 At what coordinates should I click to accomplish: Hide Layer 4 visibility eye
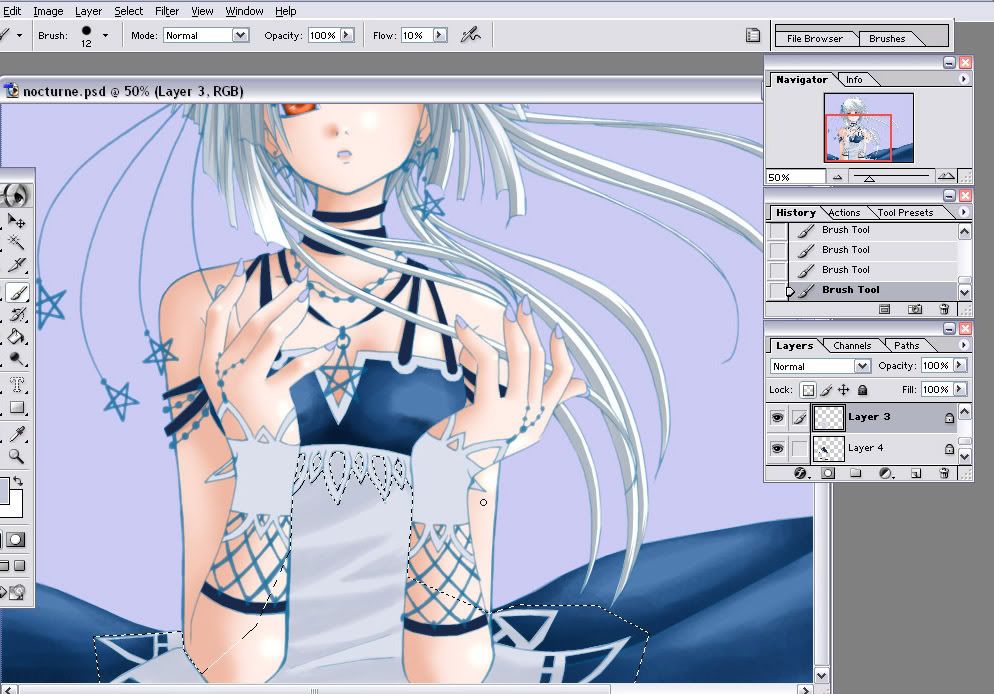pos(777,449)
